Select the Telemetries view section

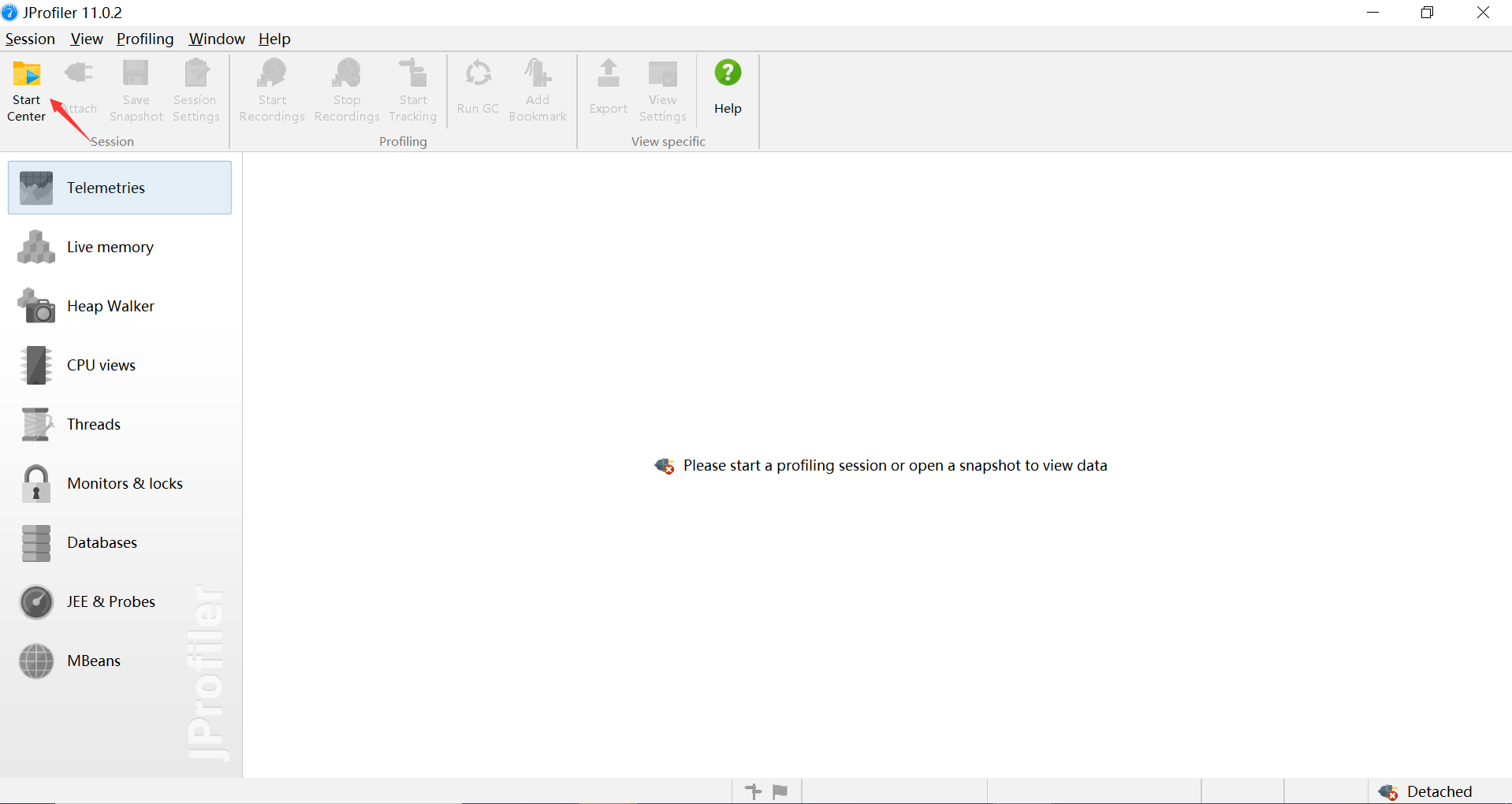tap(120, 188)
